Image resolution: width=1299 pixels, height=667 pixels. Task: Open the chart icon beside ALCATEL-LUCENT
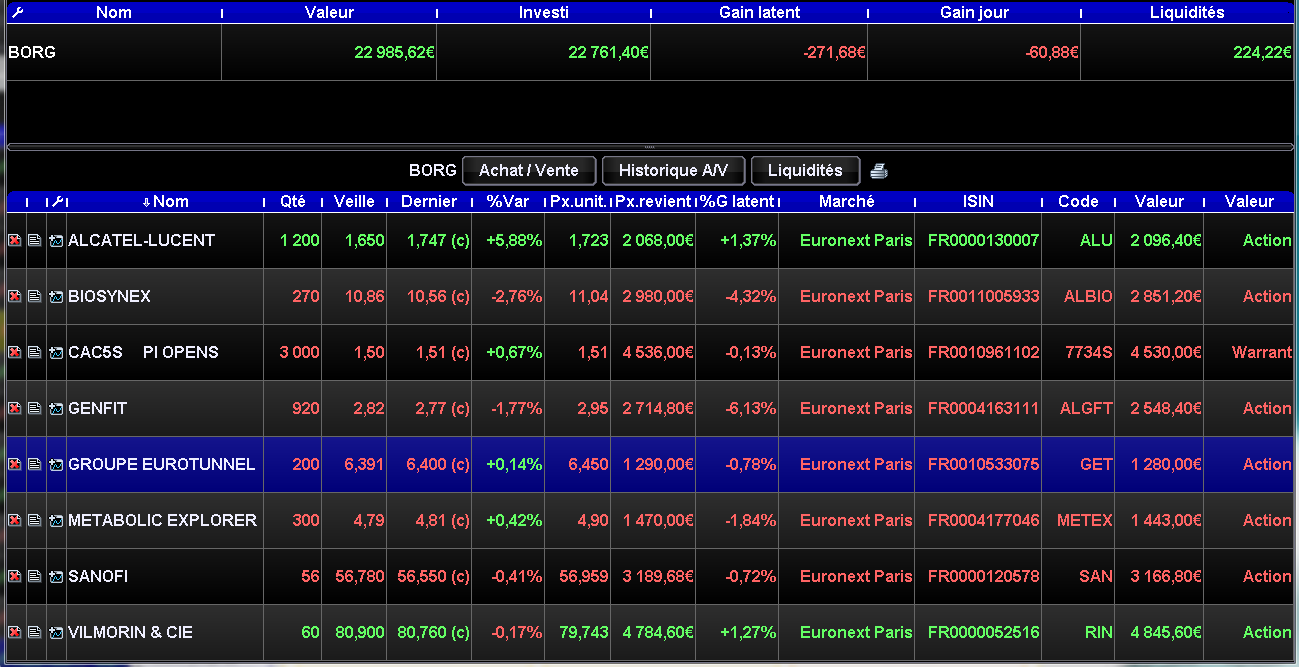pos(56,241)
